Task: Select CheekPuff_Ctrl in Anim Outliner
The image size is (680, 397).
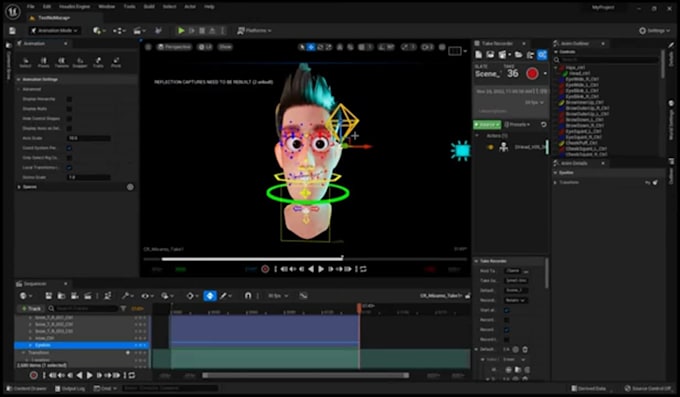Action: pos(582,143)
